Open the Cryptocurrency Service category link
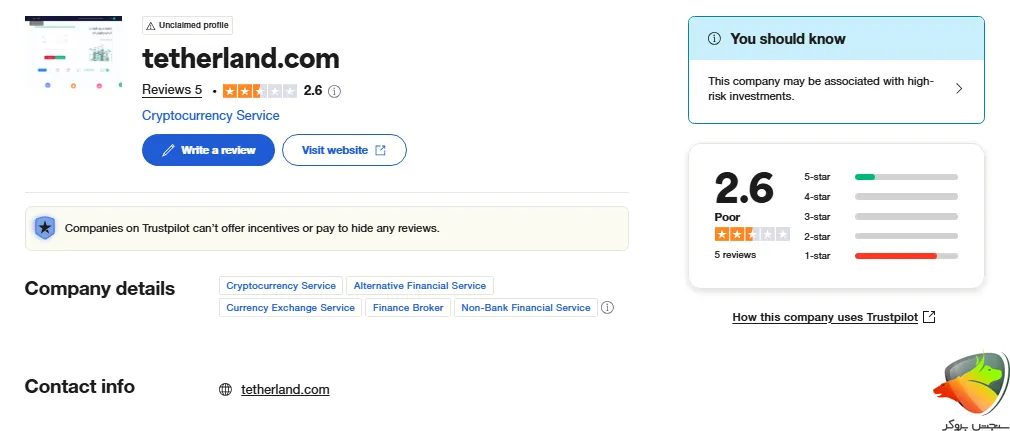The height and width of the screenshot is (431, 1010). coord(211,116)
